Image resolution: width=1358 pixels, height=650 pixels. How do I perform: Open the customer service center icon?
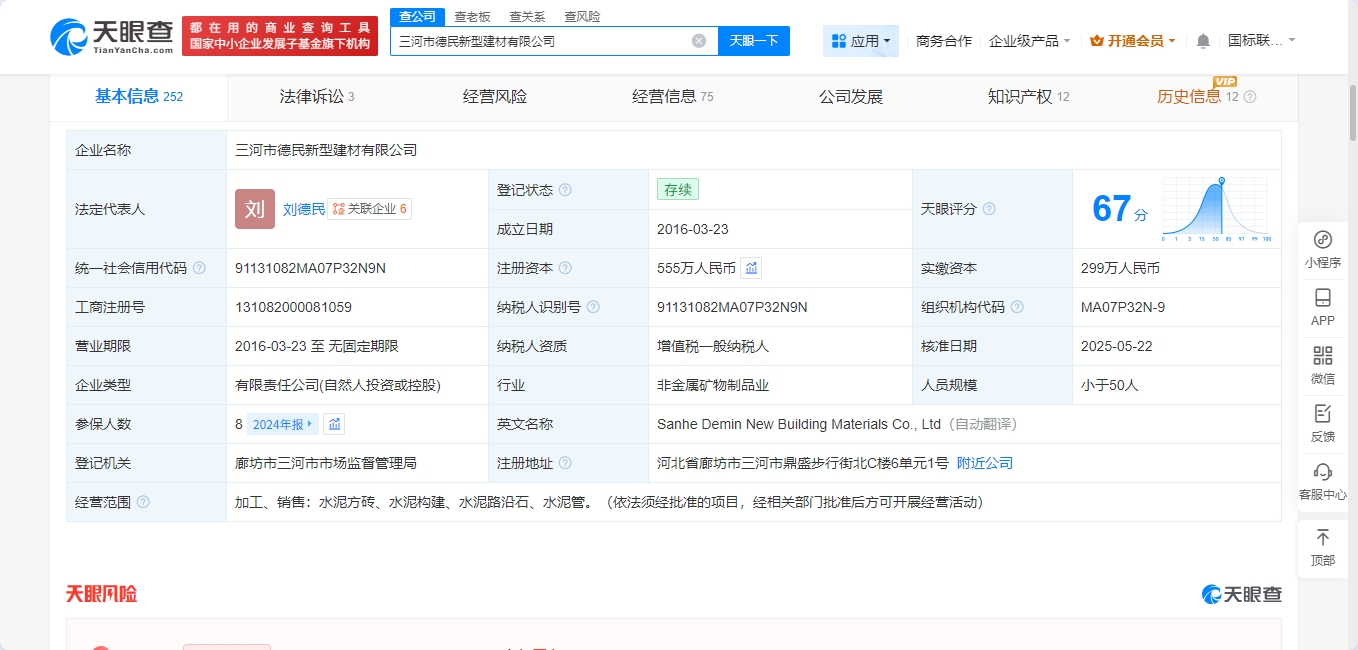[1322, 480]
